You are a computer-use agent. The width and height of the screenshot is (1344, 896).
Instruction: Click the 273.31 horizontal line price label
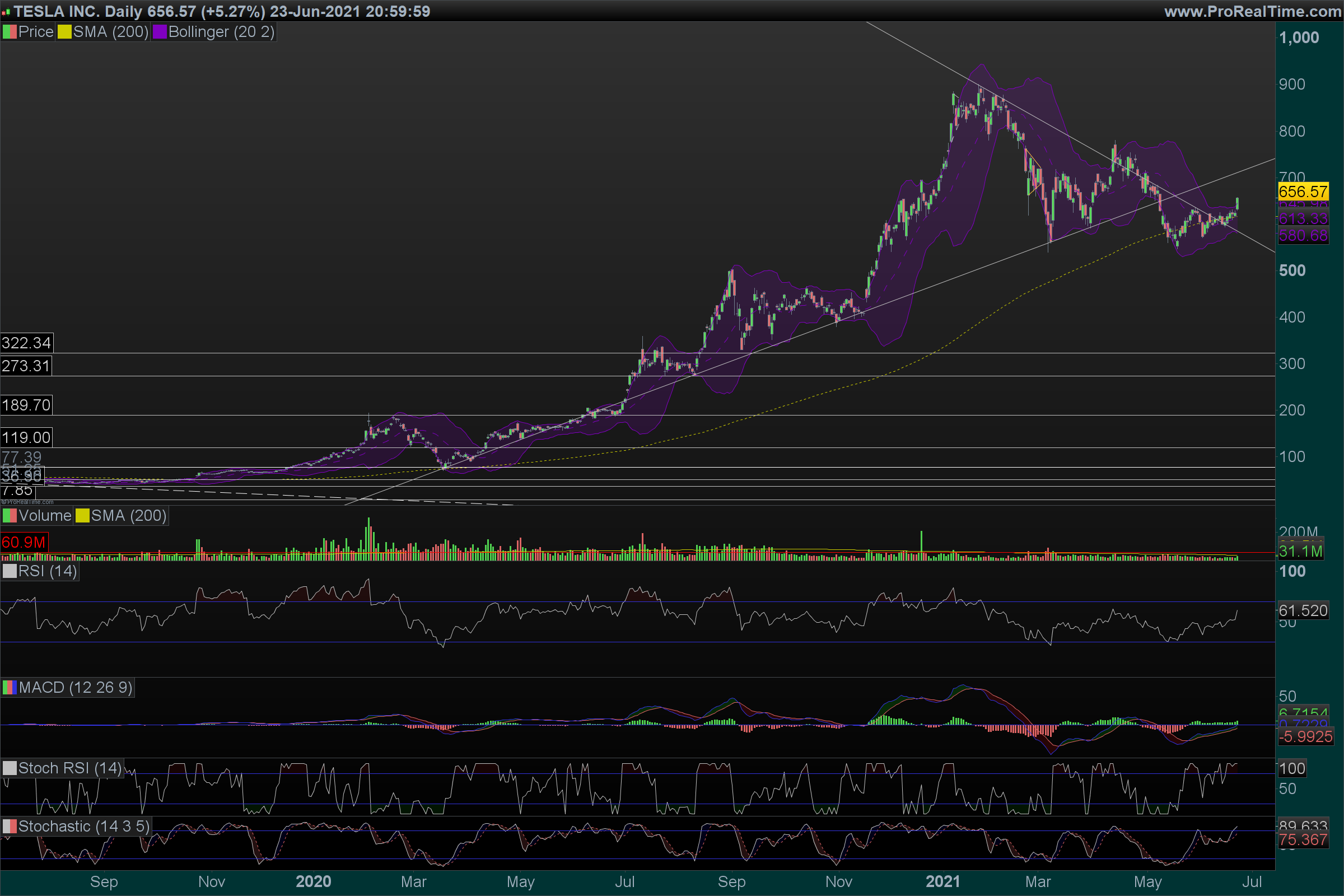coord(26,366)
